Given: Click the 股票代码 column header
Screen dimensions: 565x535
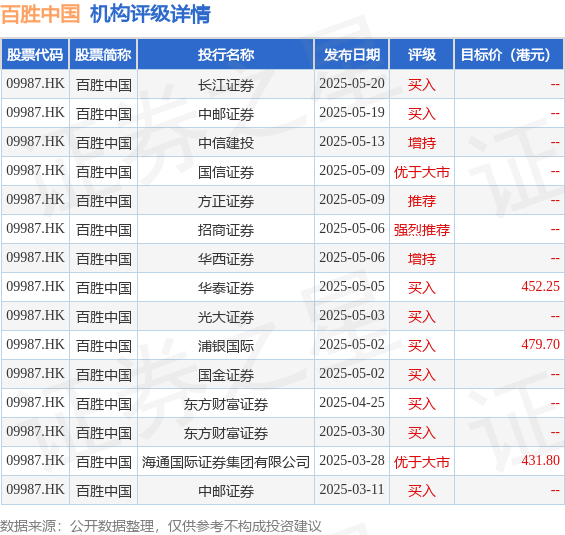Looking at the screenshot, I should tap(35, 55).
